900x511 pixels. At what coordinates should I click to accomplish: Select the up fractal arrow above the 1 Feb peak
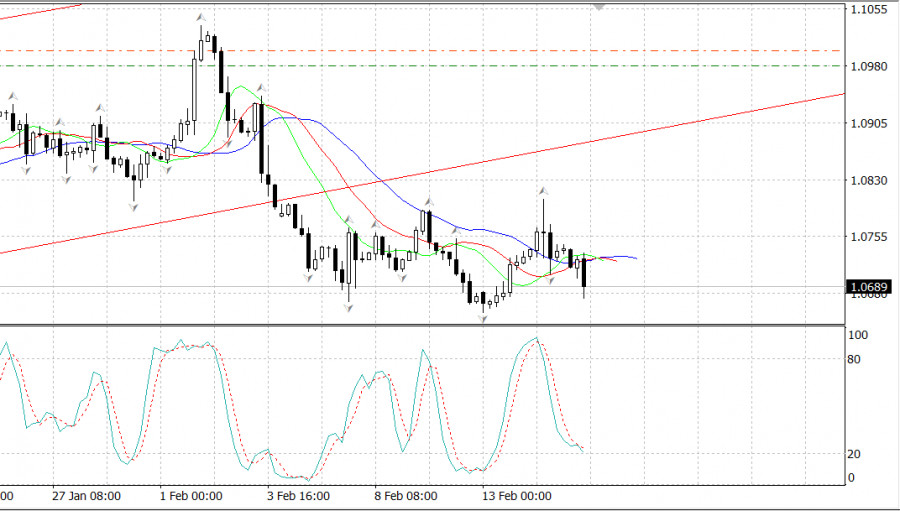pos(201,18)
